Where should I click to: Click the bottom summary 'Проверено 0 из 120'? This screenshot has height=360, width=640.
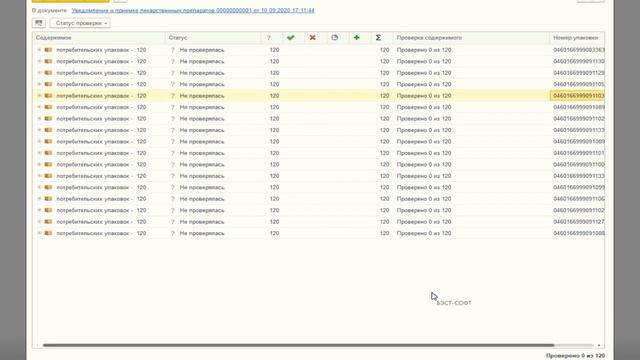[576, 356]
